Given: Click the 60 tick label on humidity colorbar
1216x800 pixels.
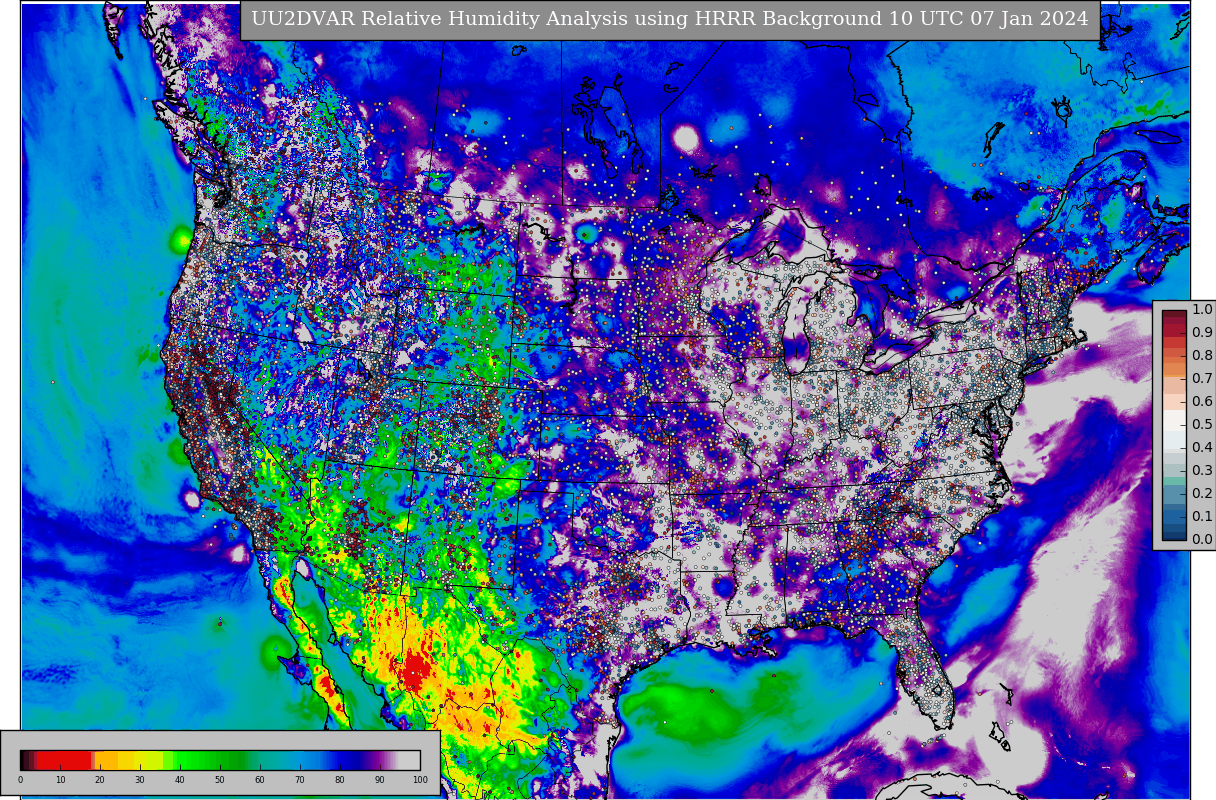Looking at the screenshot, I should pos(260,780).
